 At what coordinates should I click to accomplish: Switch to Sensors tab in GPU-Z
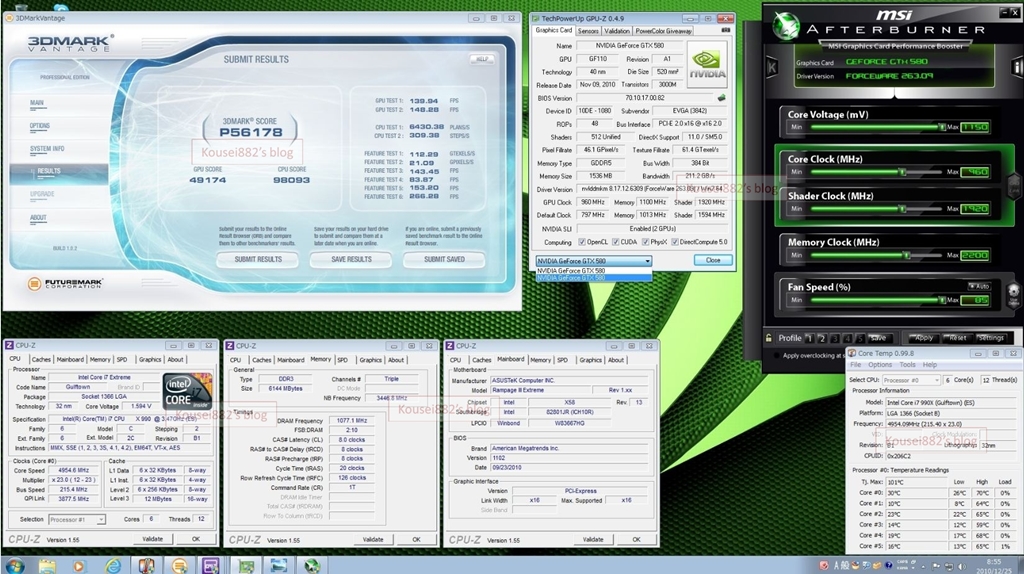point(588,31)
